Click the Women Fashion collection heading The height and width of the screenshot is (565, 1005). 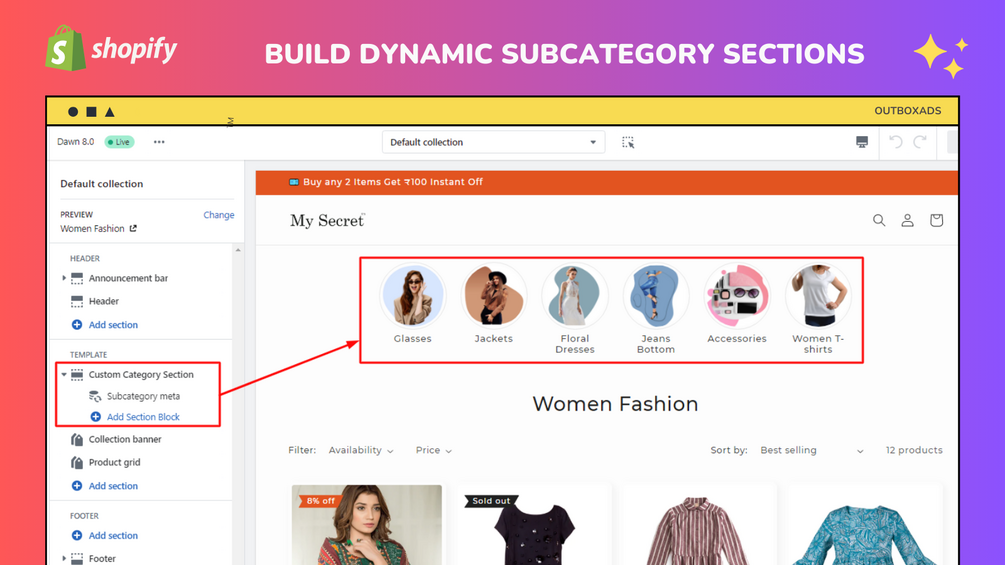(615, 404)
